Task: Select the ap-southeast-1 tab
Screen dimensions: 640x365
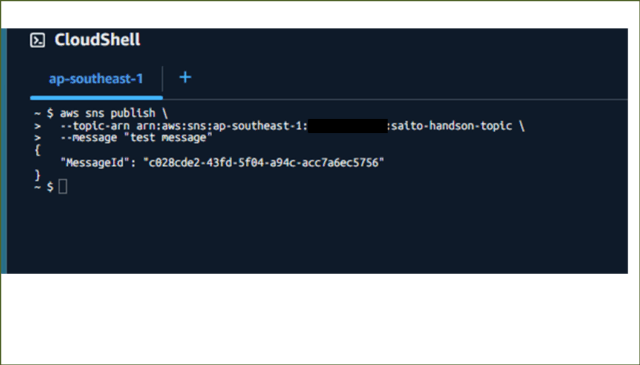Action: pyautogui.click(x=96, y=78)
